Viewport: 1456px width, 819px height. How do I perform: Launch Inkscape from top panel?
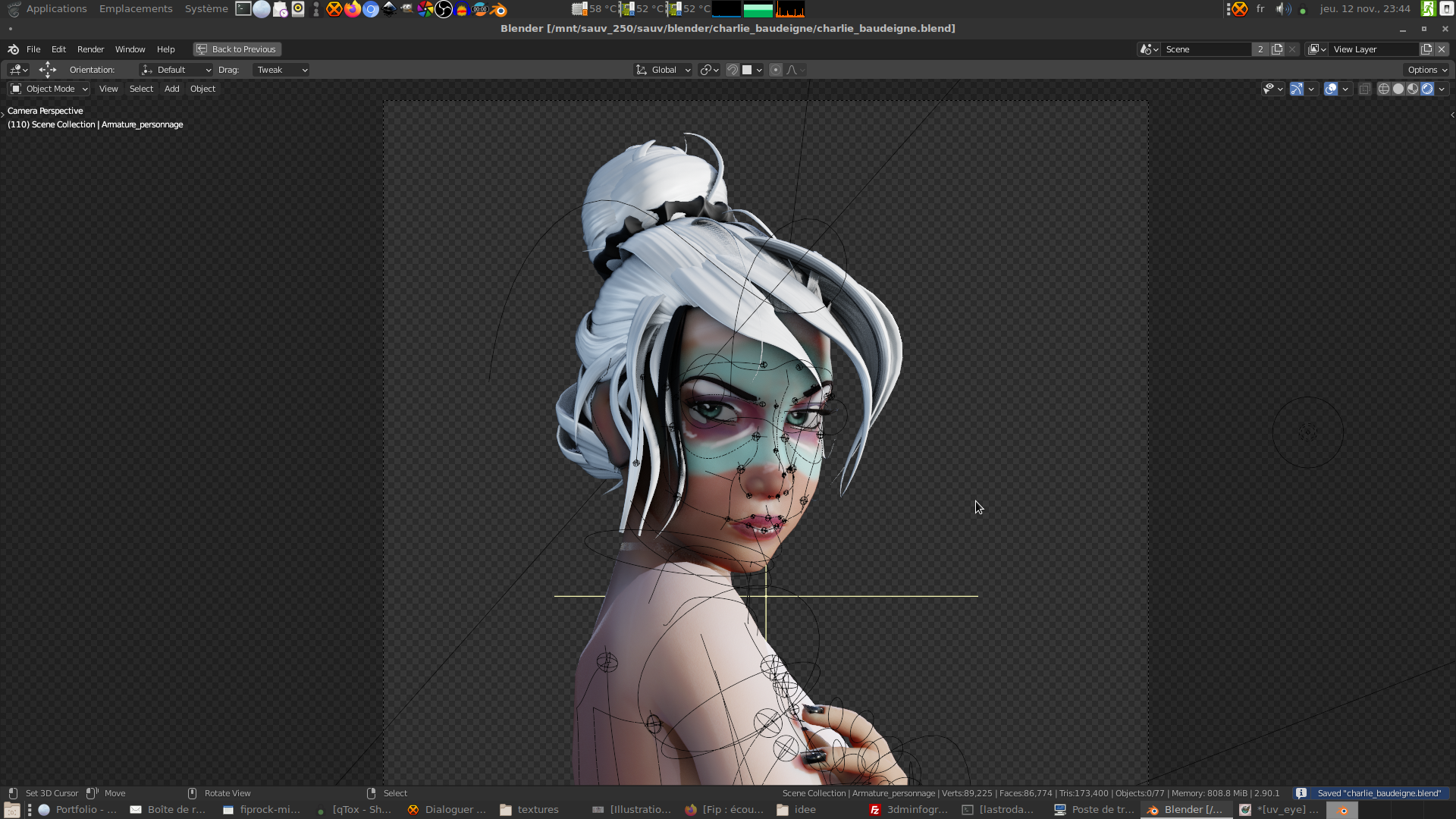click(389, 9)
